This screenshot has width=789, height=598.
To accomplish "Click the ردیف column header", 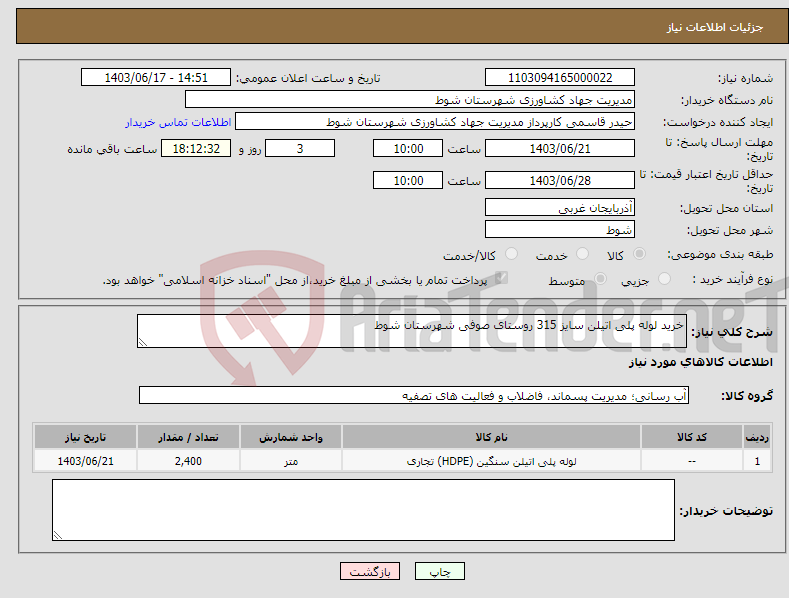I will 757,437.
